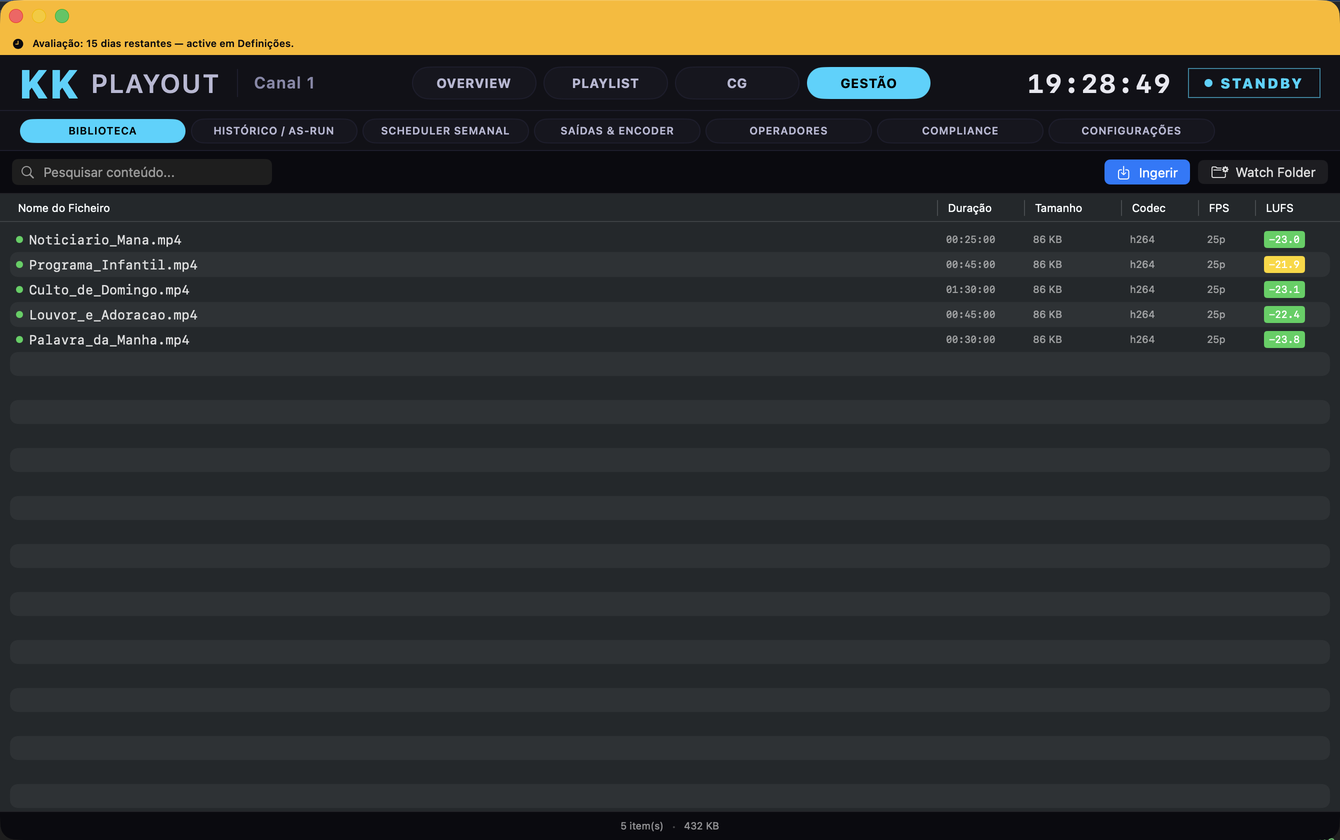This screenshot has height=840, width=1340.
Task: Click h264 codec cell of Programa_Infantil.mp4
Action: point(1142,265)
